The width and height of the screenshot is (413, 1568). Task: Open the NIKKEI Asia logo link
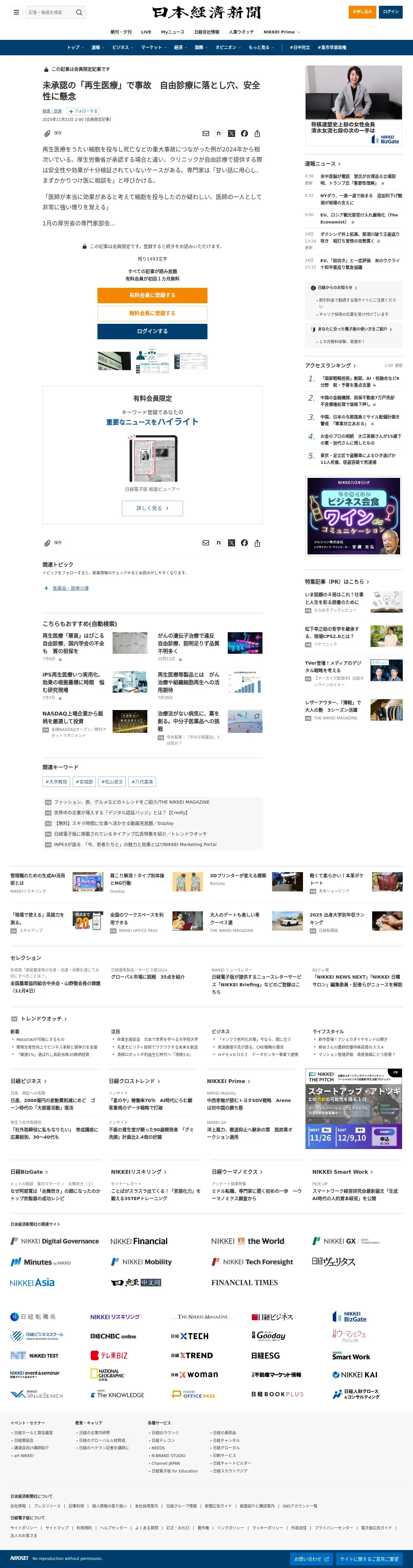coord(32,1282)
